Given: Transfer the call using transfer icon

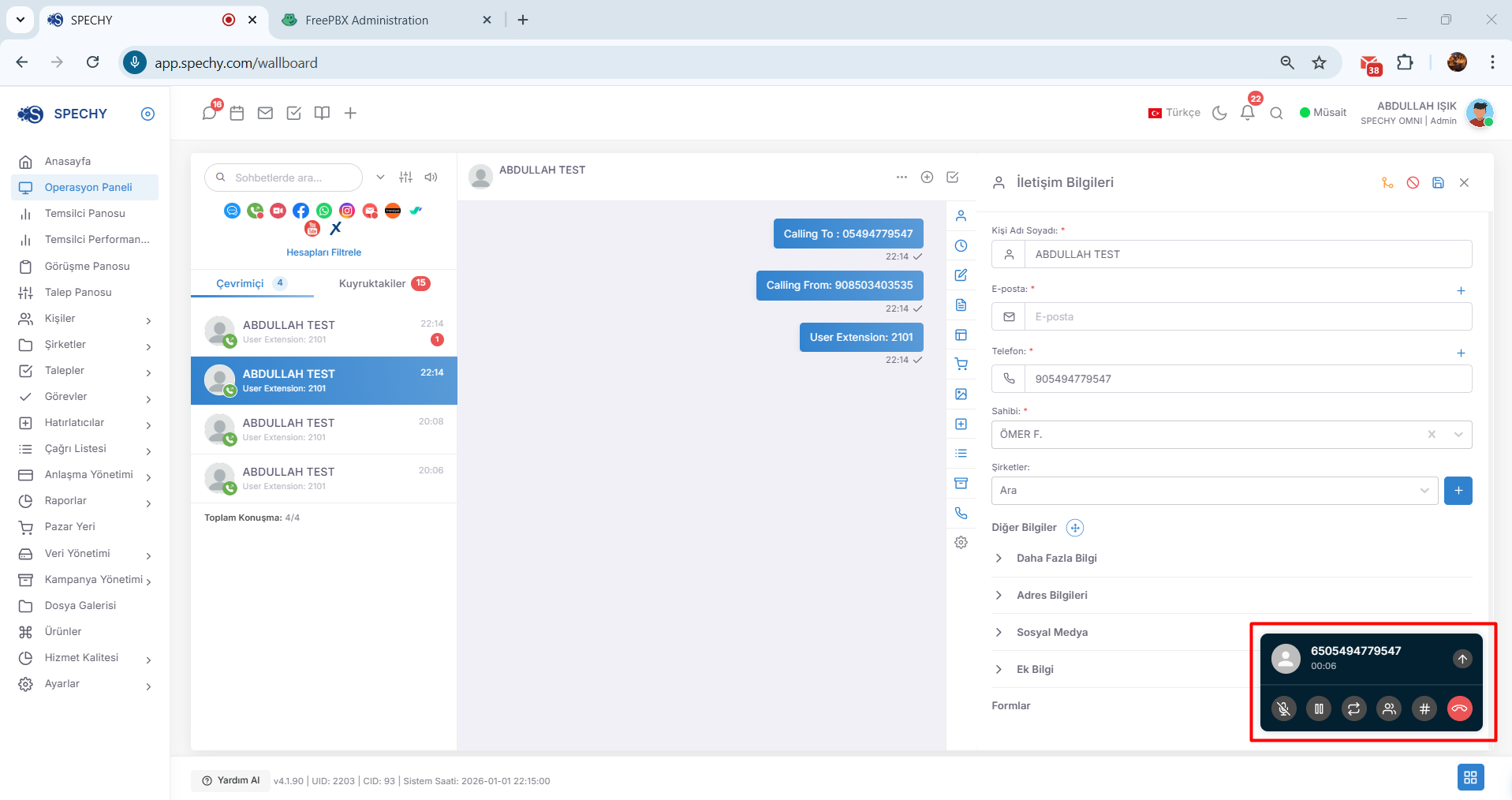Looking at the screenshot, I should 1354,708.
